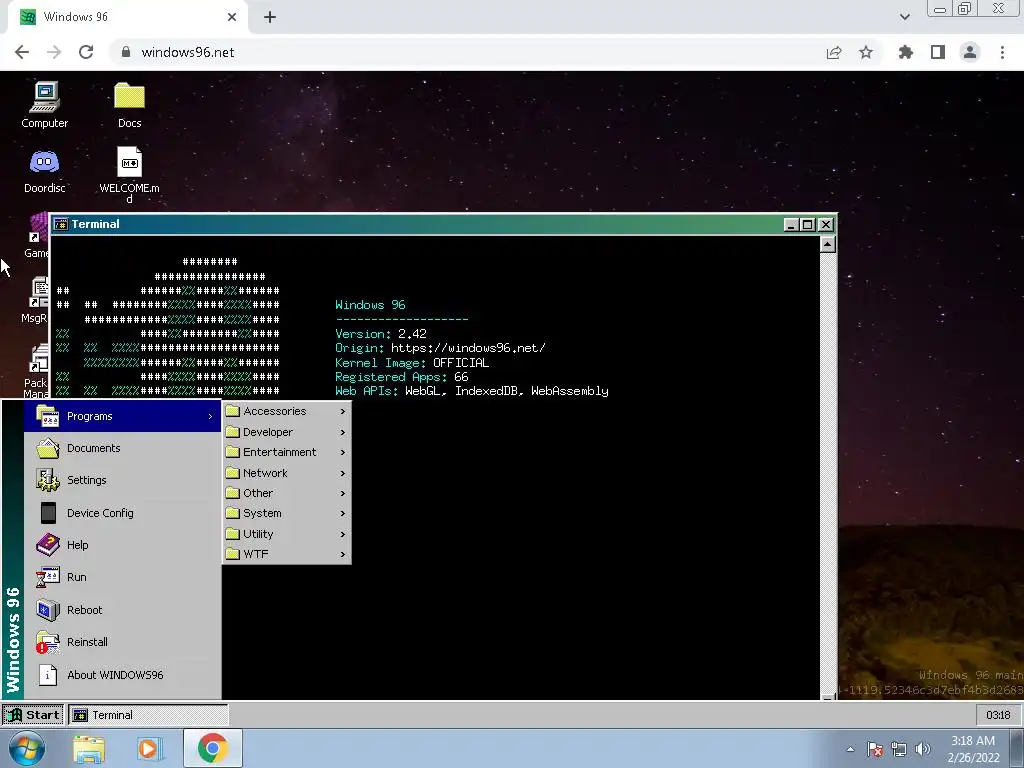Expand the Other submenu arrow
The image size is (1024, 768).
[343, 493]
